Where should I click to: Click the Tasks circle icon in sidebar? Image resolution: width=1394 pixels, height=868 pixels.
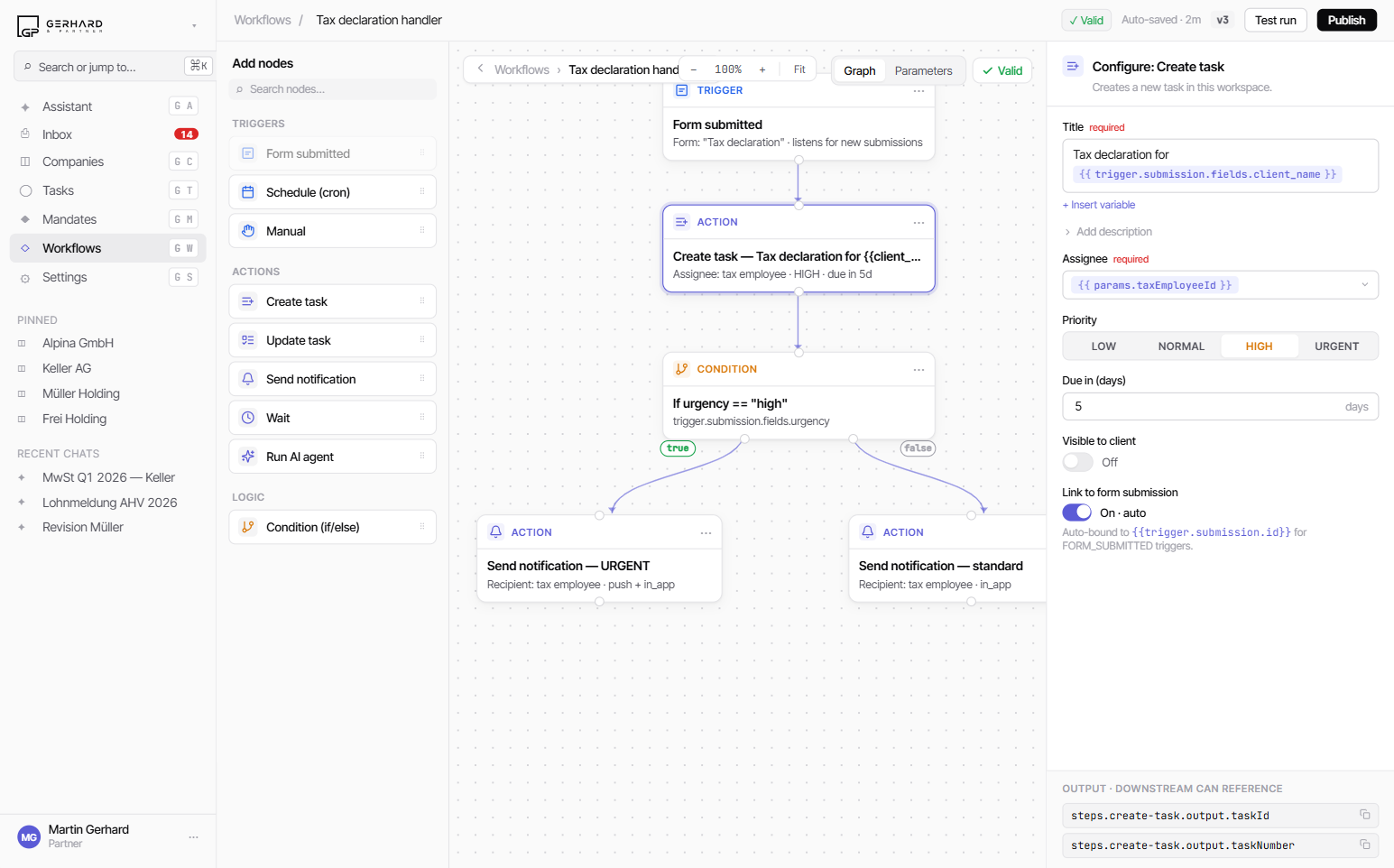[25, 190]
